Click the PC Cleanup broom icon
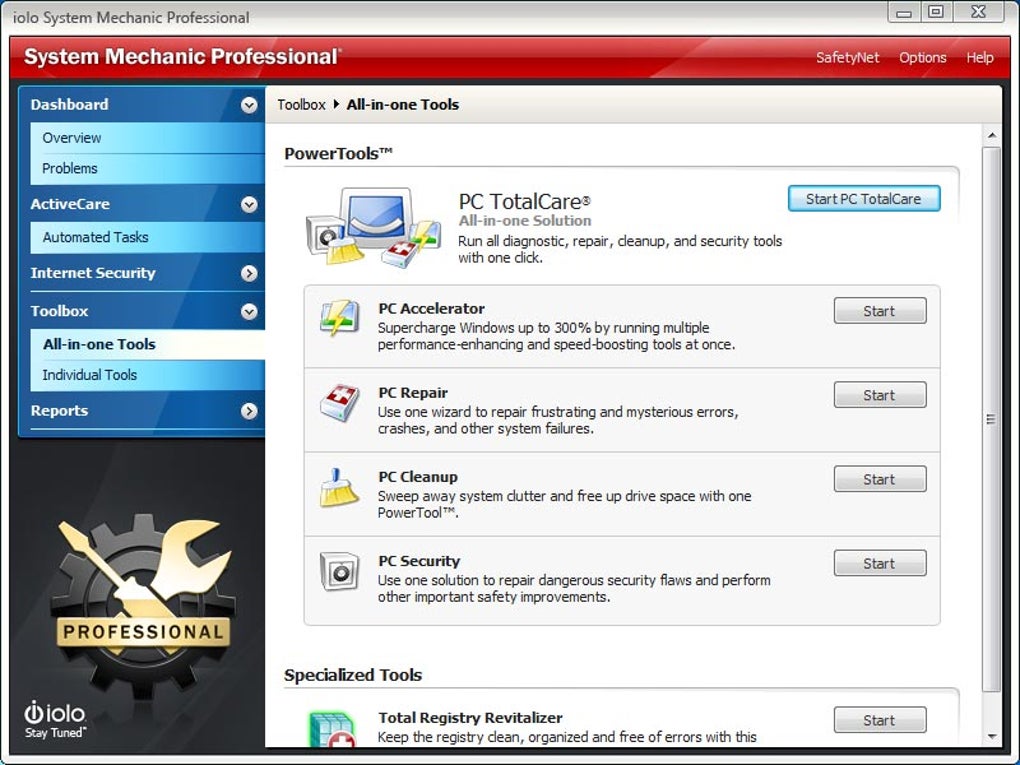The image size is (1020, 765). coord(338,487)
